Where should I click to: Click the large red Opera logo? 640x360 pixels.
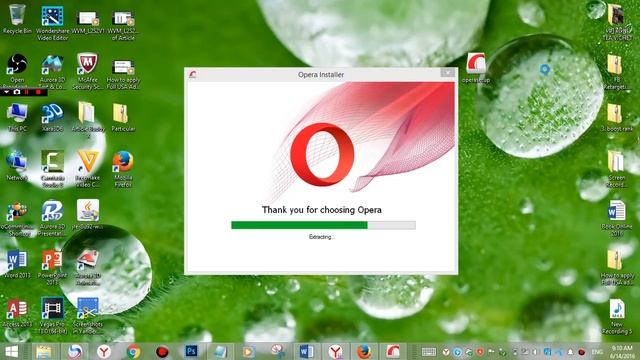tap(322, 154)
